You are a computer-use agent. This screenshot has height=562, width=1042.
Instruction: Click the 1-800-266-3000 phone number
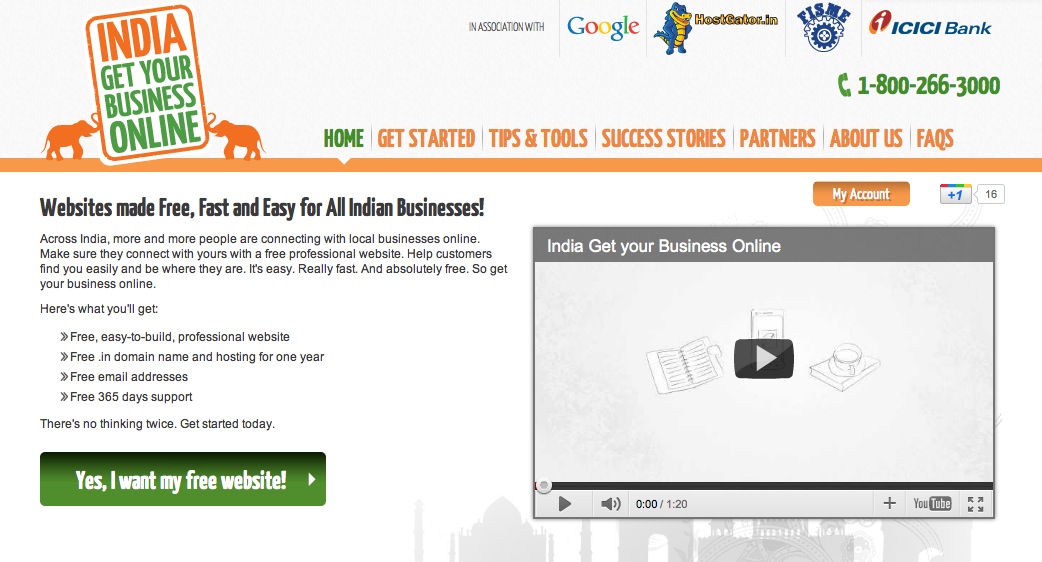[919, 85]
